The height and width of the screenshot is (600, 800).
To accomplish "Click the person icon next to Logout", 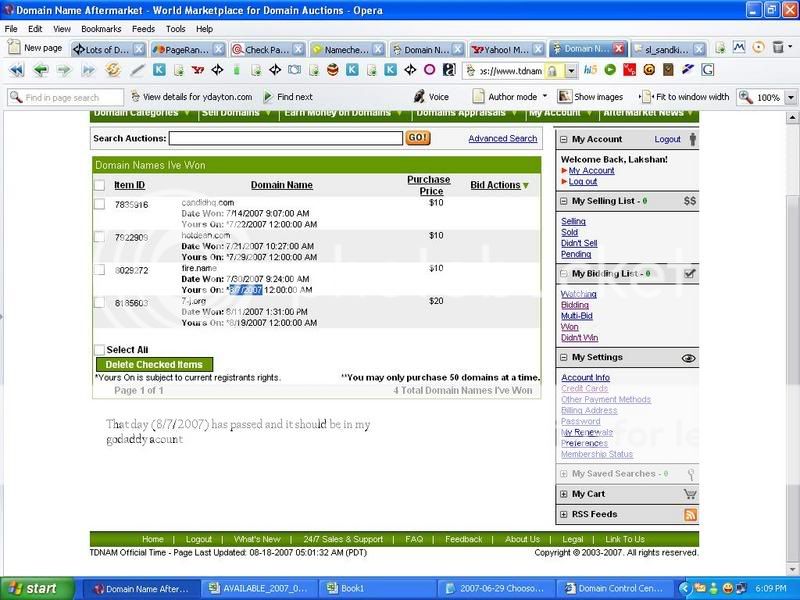I will pyautogui.click(x=692, y=139).
